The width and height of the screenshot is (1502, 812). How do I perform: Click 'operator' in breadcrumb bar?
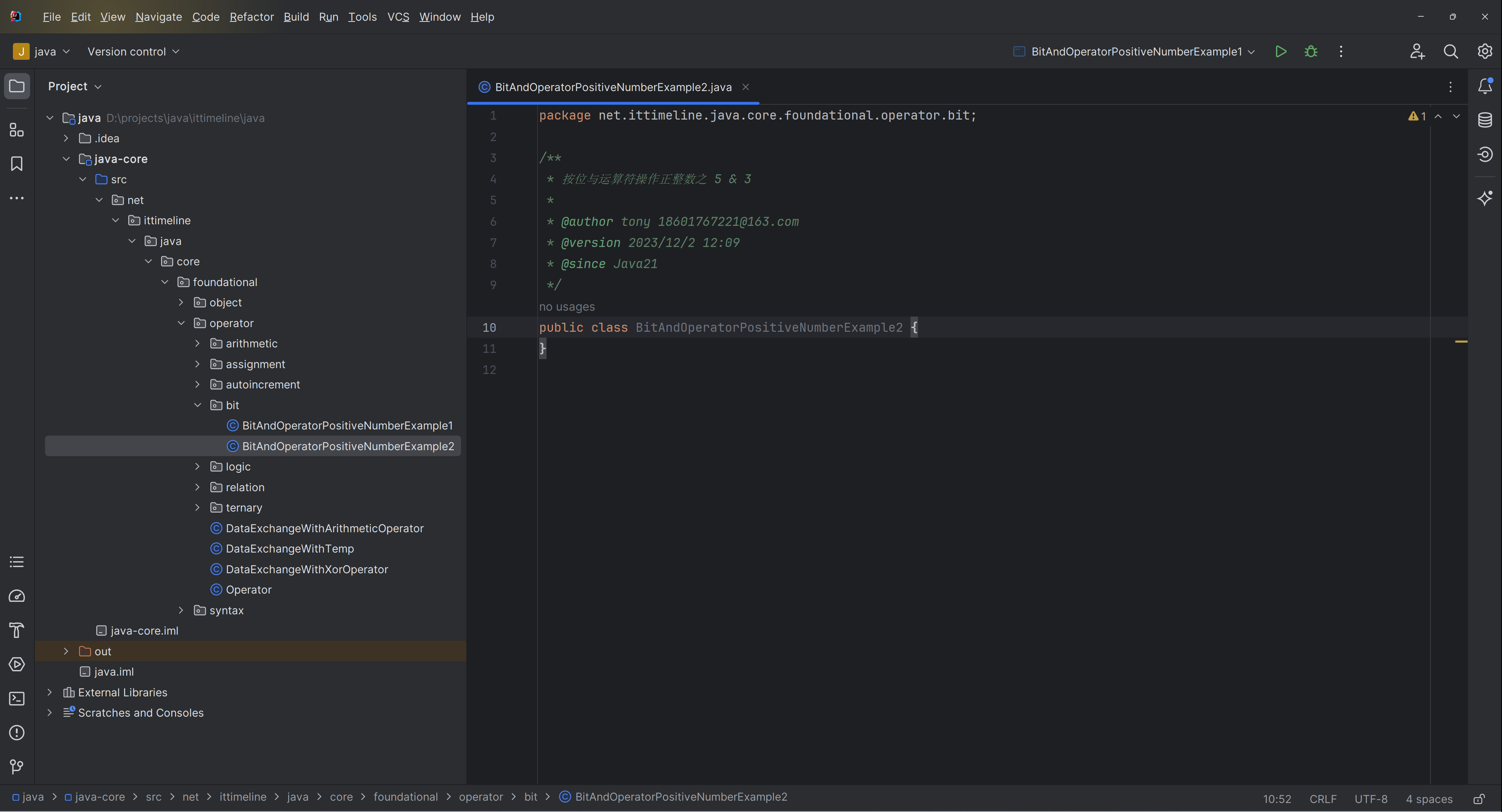coord(480,797)
